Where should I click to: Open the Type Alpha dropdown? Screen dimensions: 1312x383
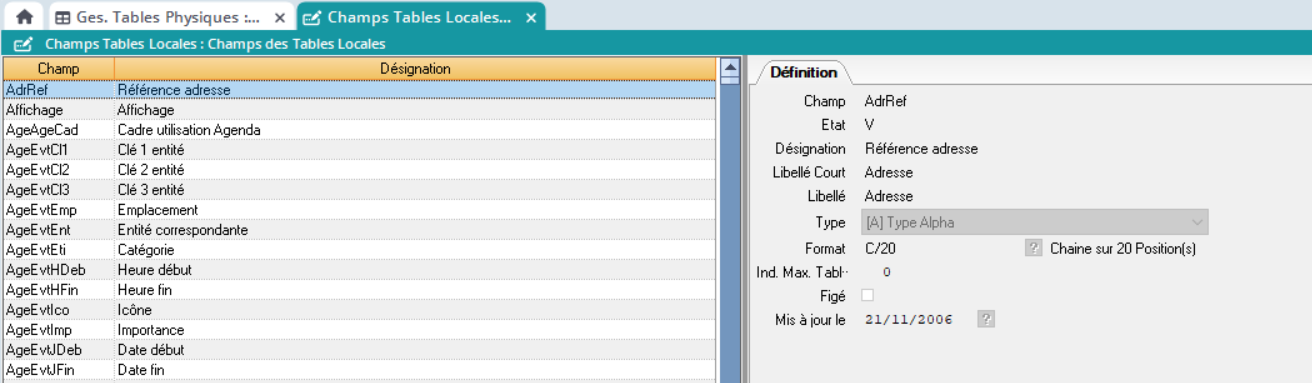(1034, 222)
